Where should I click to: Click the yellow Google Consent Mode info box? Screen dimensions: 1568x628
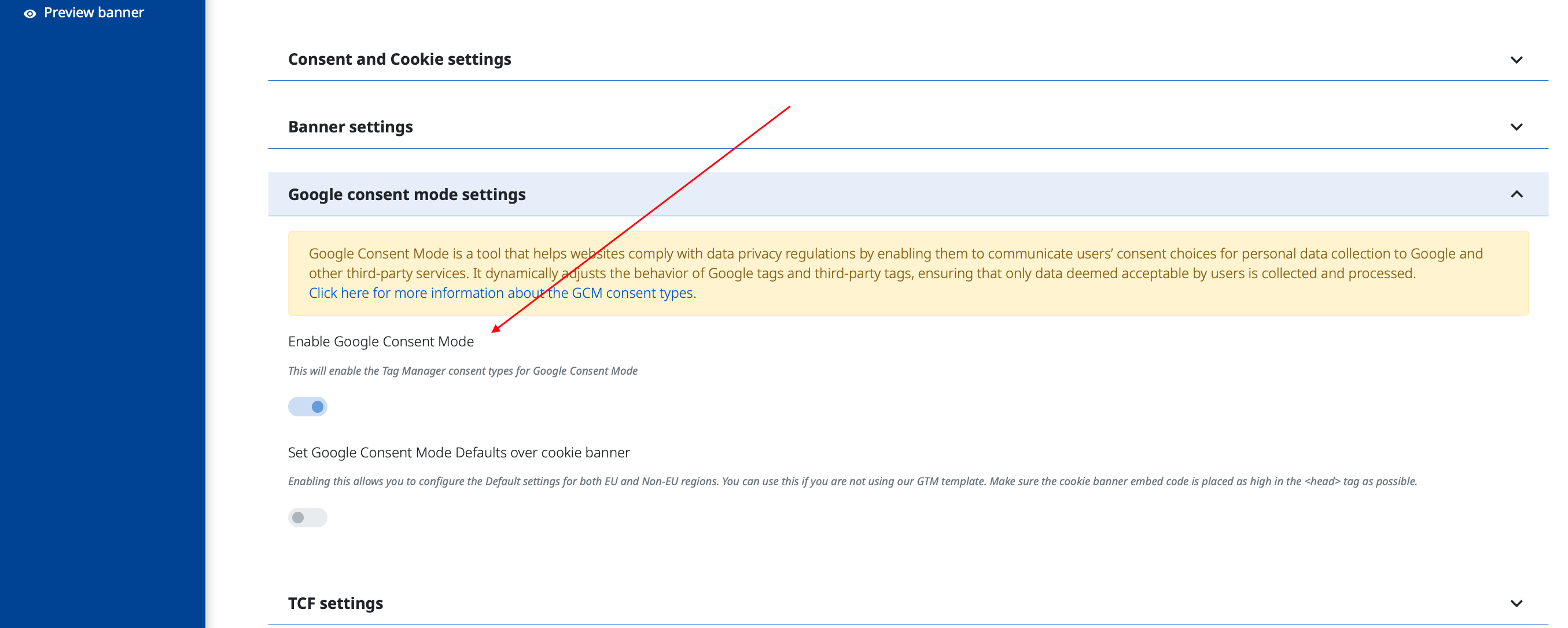coord(908,273)
